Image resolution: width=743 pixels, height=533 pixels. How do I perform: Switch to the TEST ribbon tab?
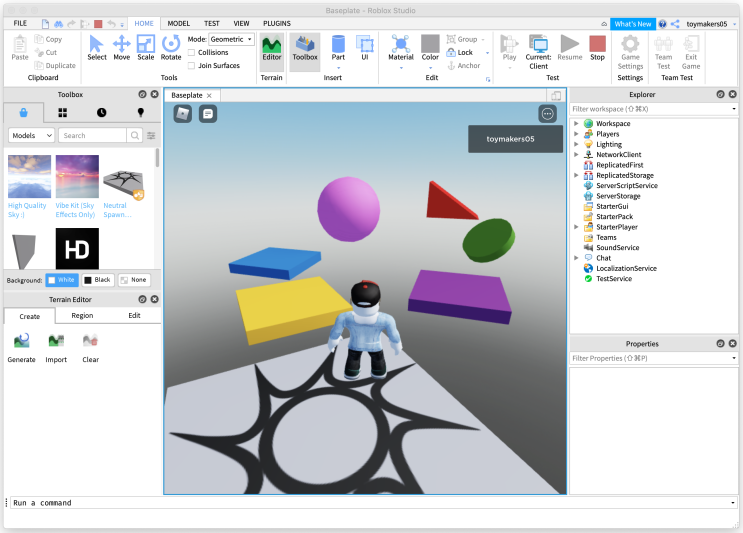tap(211, 23)
